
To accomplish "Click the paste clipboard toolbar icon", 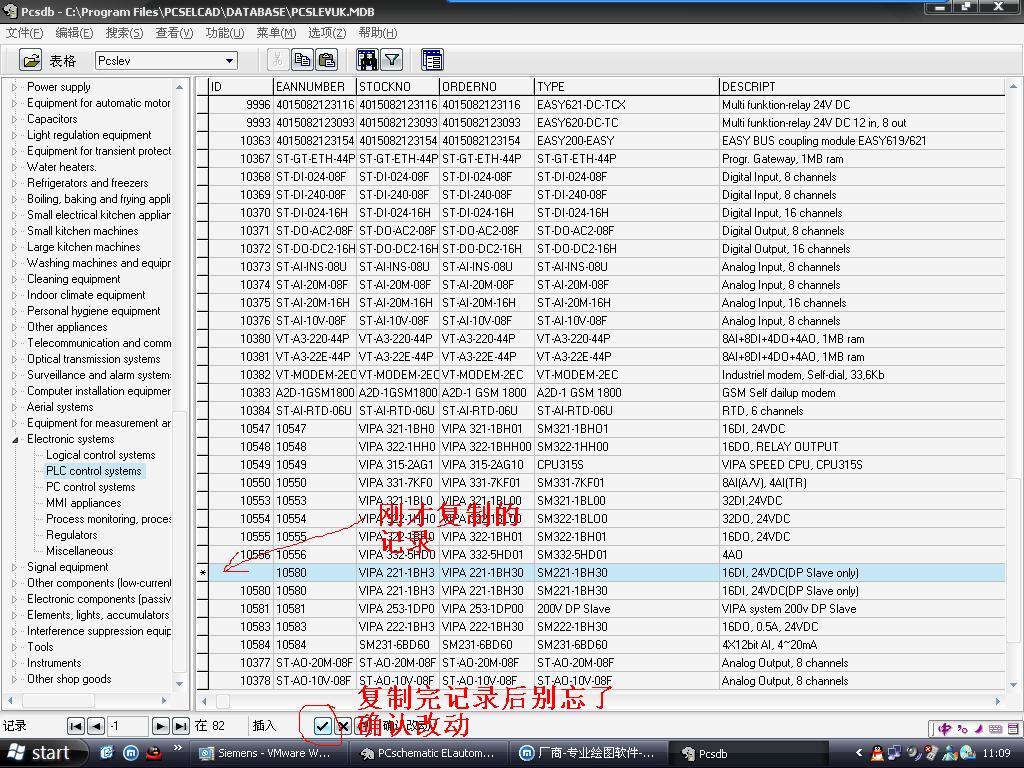I will point(327,60).
